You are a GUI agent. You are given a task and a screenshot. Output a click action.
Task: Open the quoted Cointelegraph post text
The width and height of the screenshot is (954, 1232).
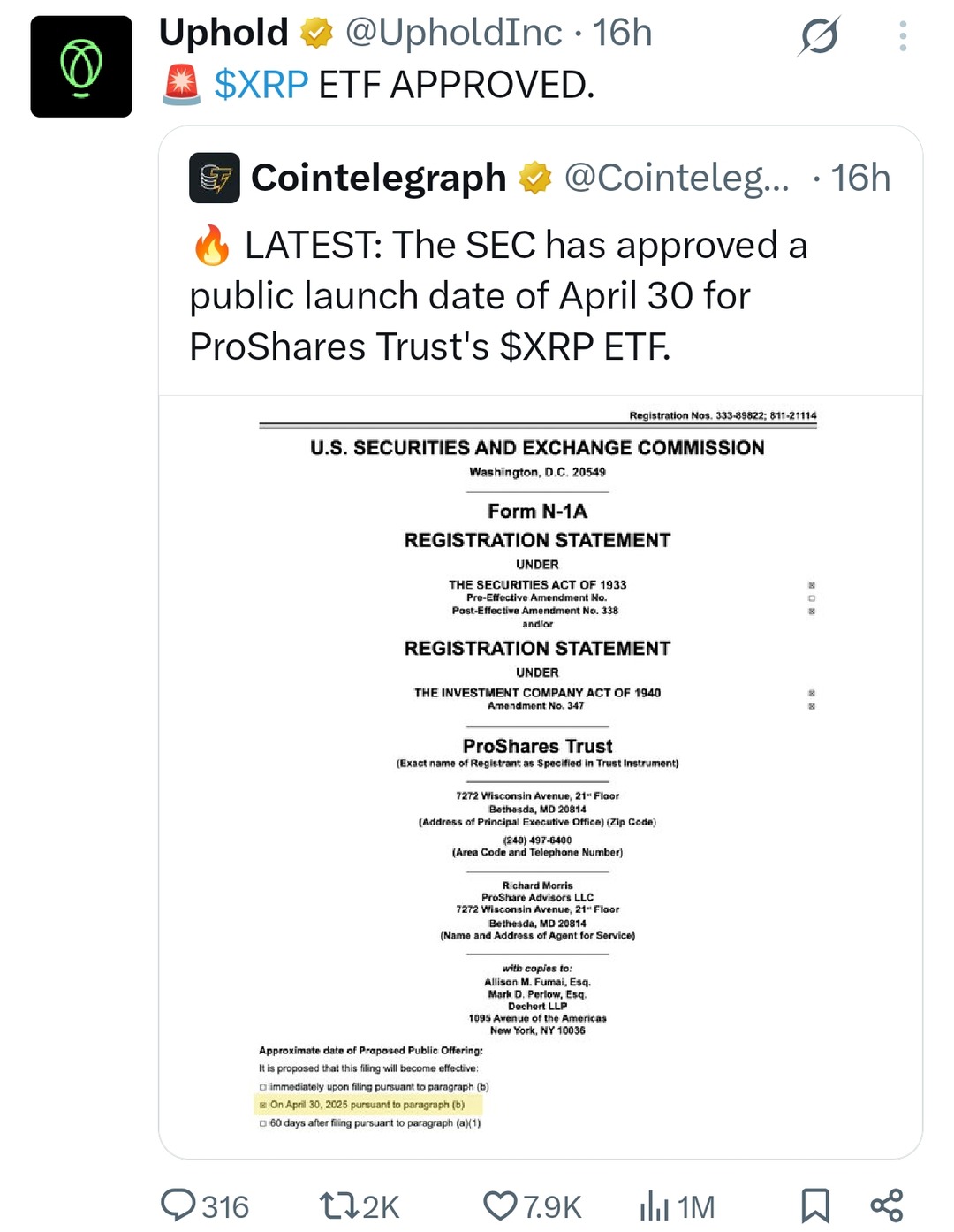point(498,296)
